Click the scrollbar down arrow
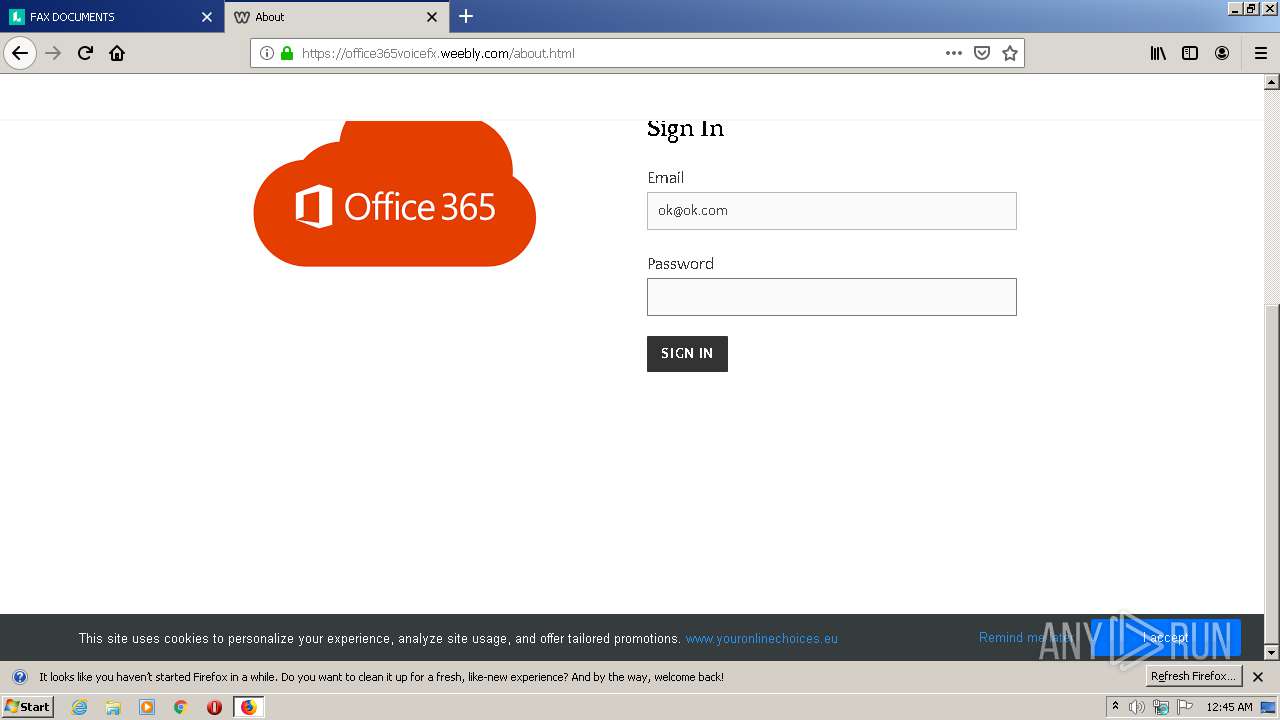 1272,652
